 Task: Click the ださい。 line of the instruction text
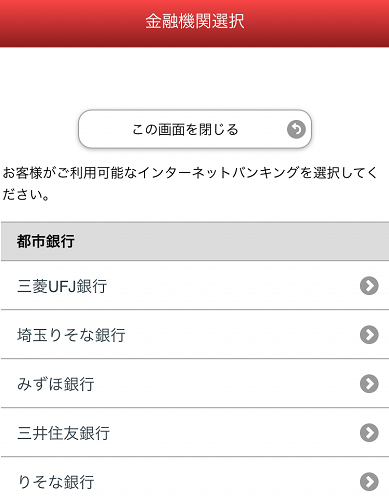26,195
